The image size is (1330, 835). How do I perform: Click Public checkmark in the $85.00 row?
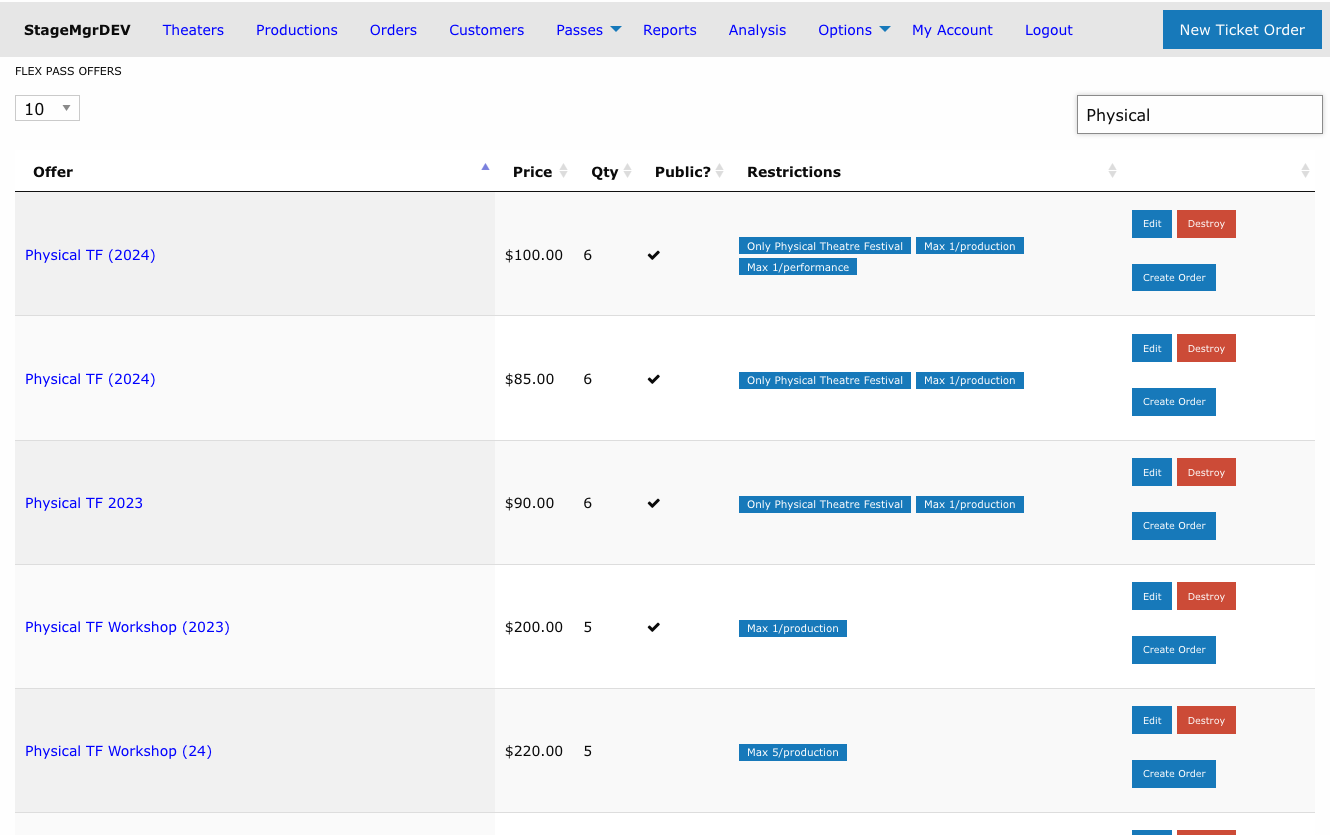pos(653,379)
